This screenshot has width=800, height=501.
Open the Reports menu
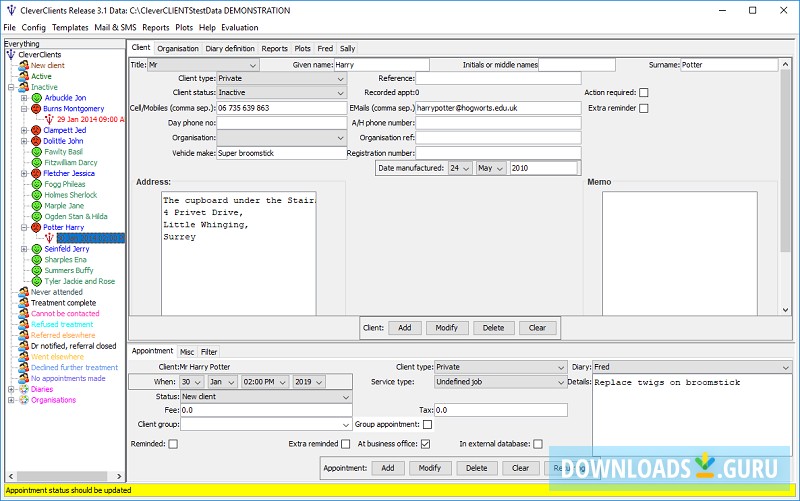coord(156,28)
